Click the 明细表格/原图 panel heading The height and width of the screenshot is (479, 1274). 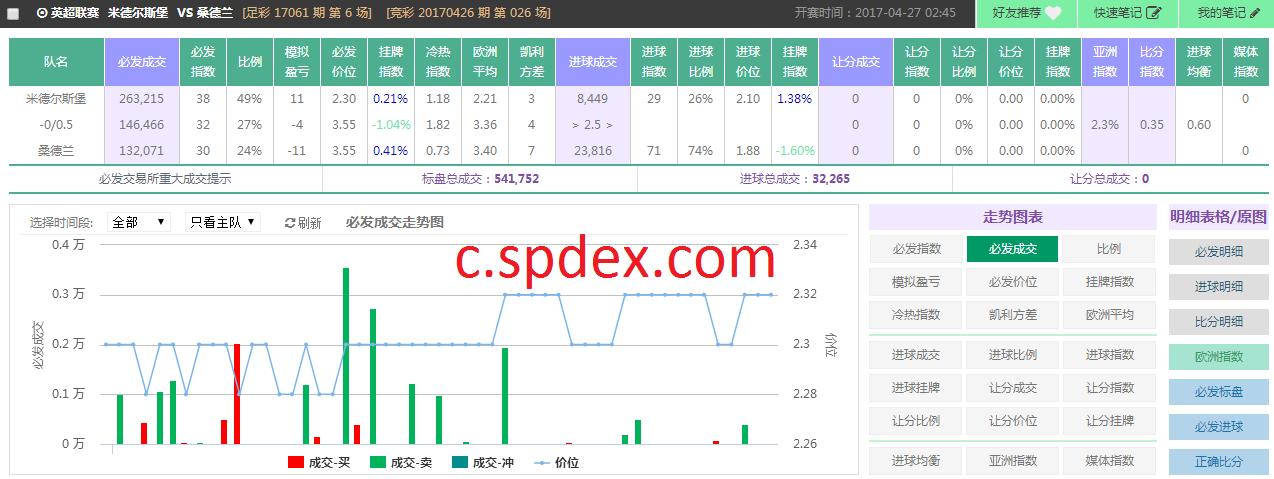[x=1219, y=217]
